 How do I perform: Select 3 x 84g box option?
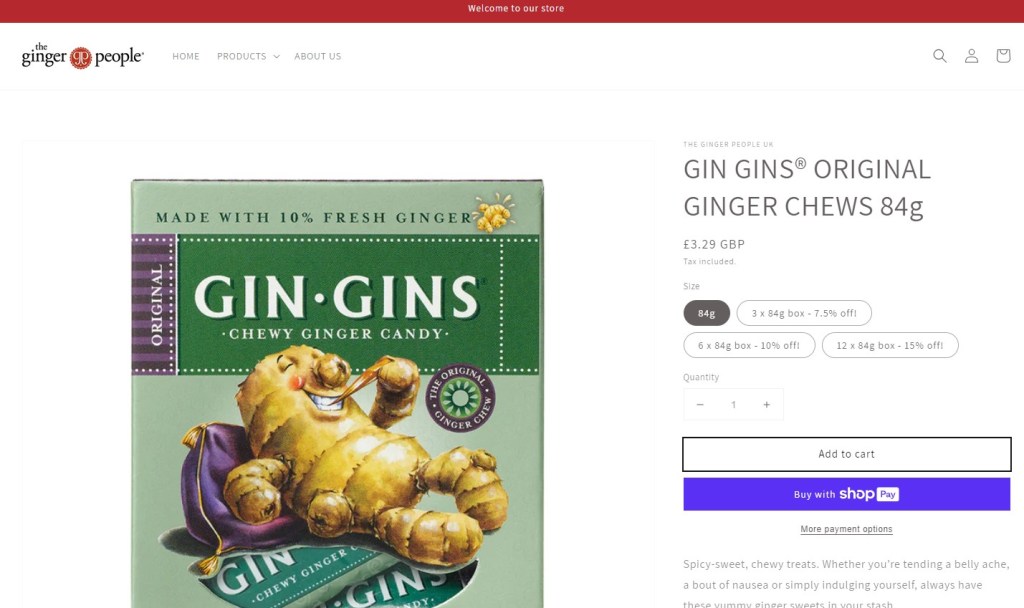click(x=804, y=313)
